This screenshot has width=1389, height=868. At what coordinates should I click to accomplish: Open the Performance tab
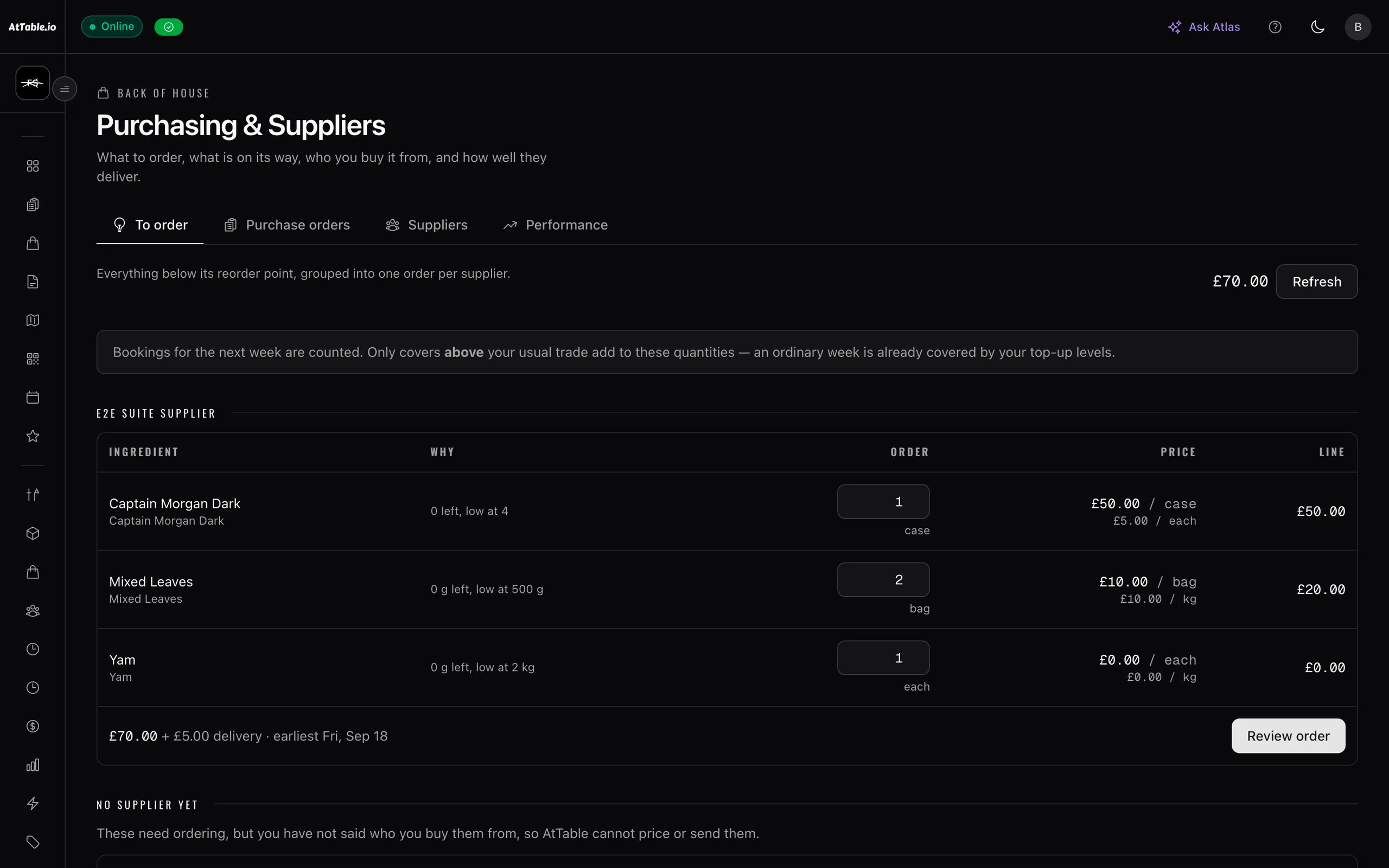click(555, 225)
